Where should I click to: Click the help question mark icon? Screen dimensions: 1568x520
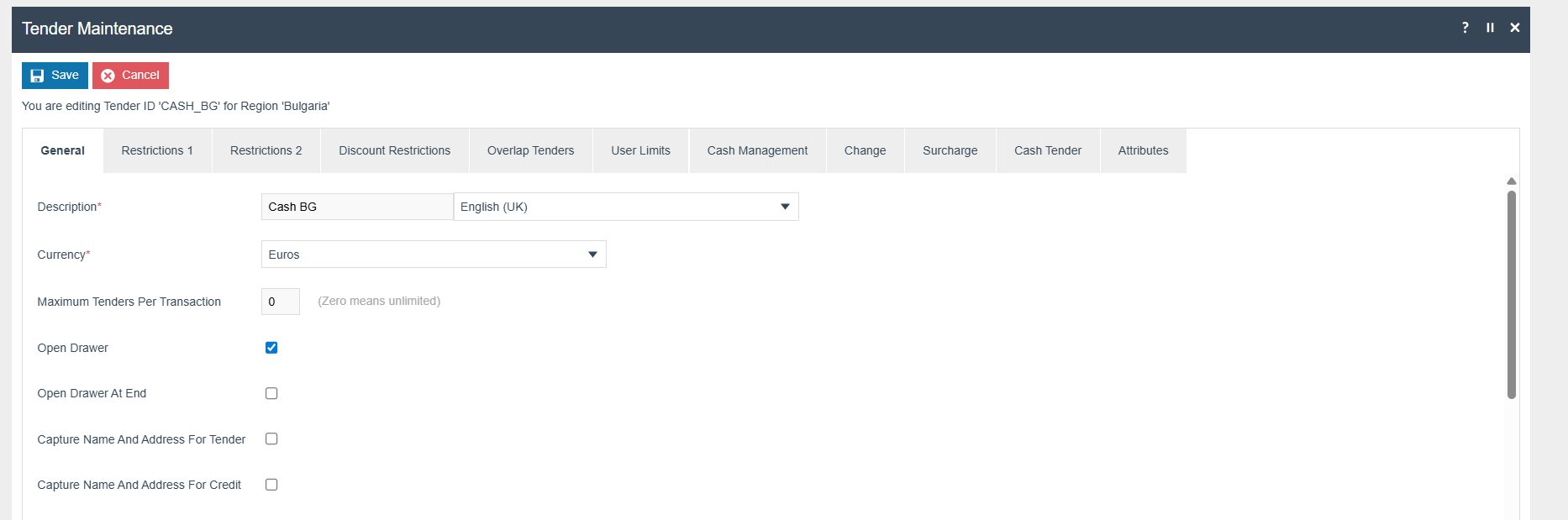1465,28
